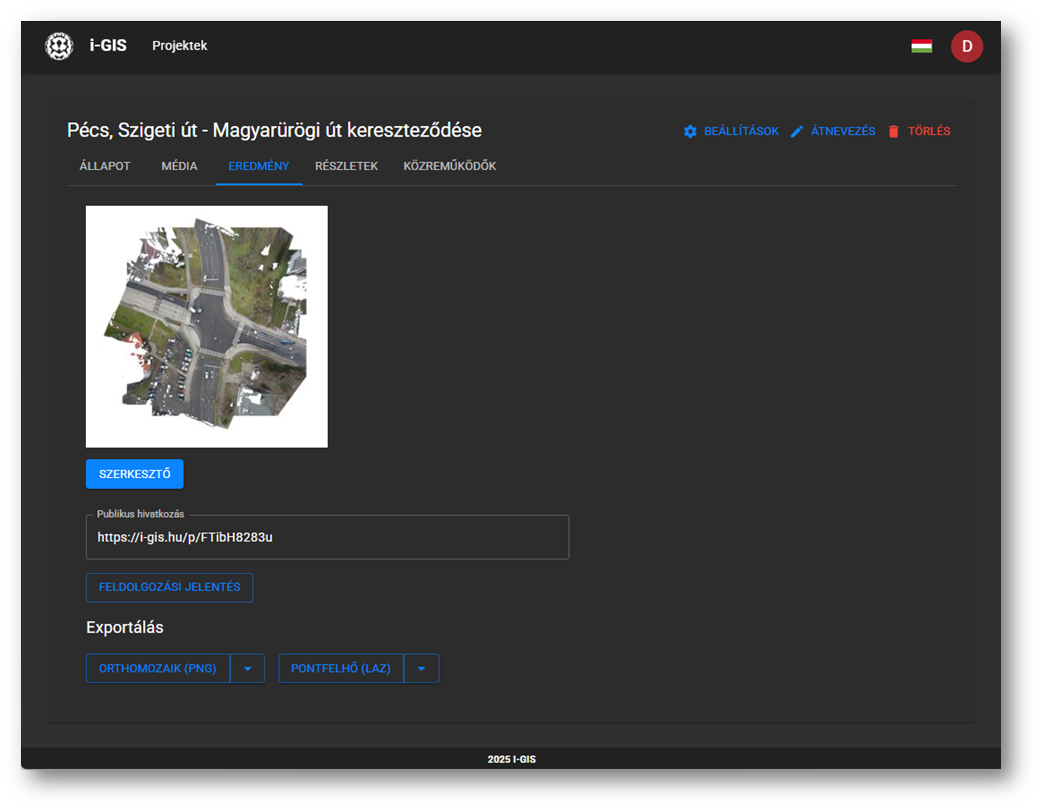Viewport: 1043px width, 812px height.
Task: Click the intersection orthomosaic thumbnail
Action: 207,326
